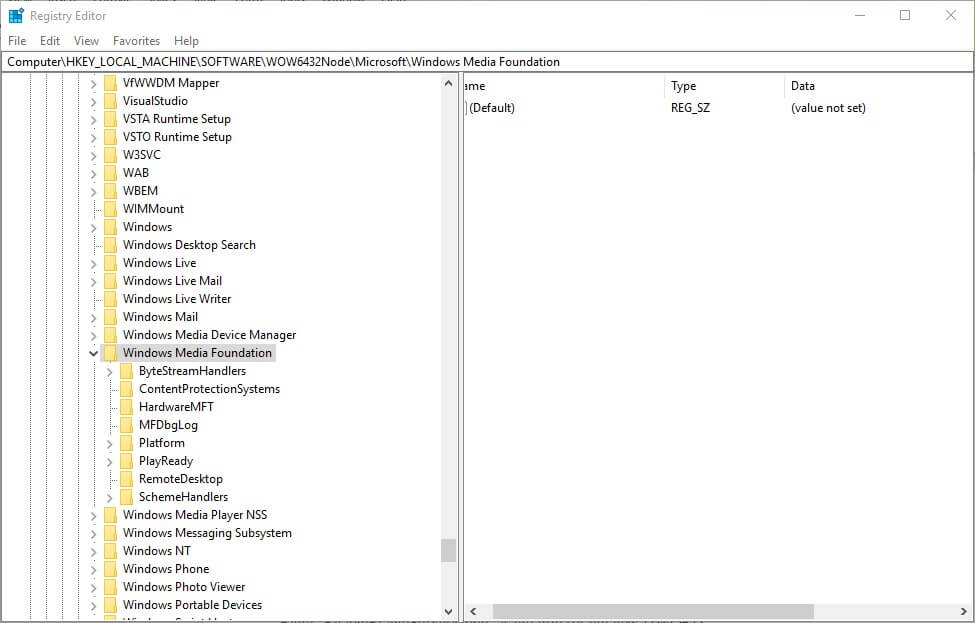Screen dimensions: 975x623
Task: Click the HardwareMFT folder icon
Action: pyautogui.click(x=126, y=407)
